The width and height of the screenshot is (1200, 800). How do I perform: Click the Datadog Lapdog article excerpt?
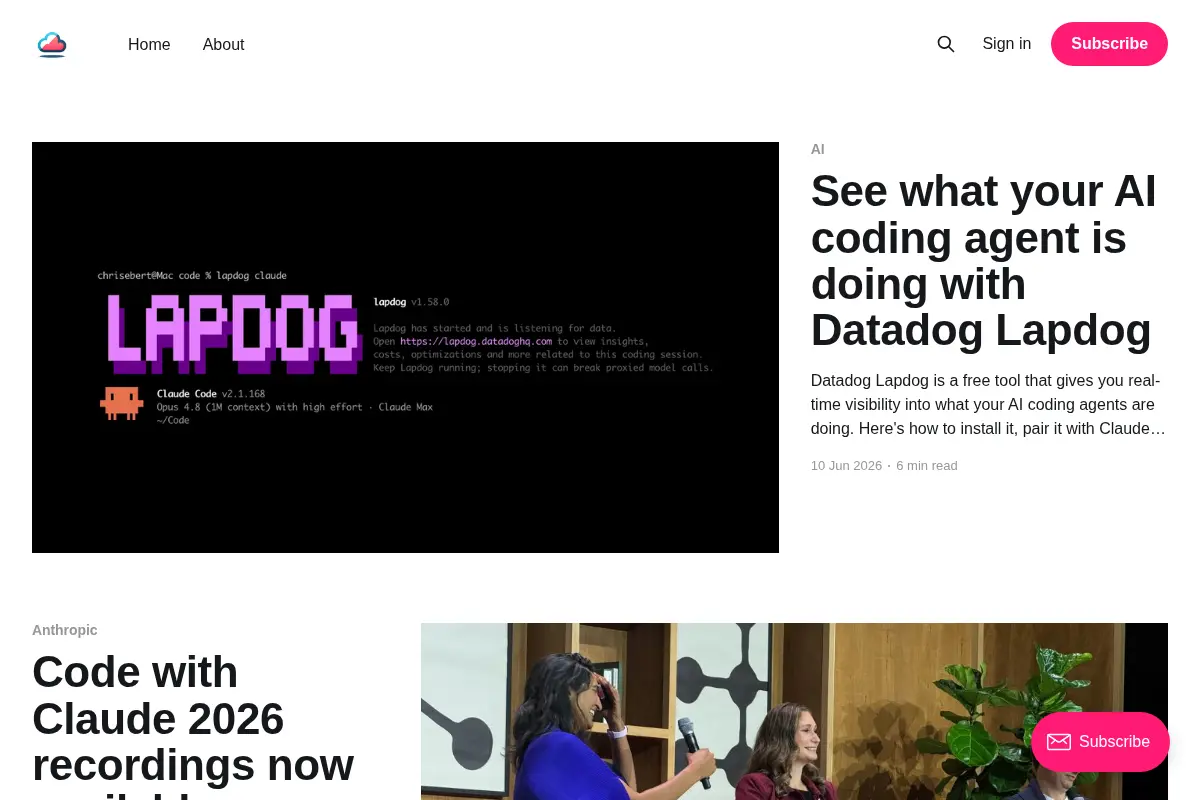pos(988,404)
